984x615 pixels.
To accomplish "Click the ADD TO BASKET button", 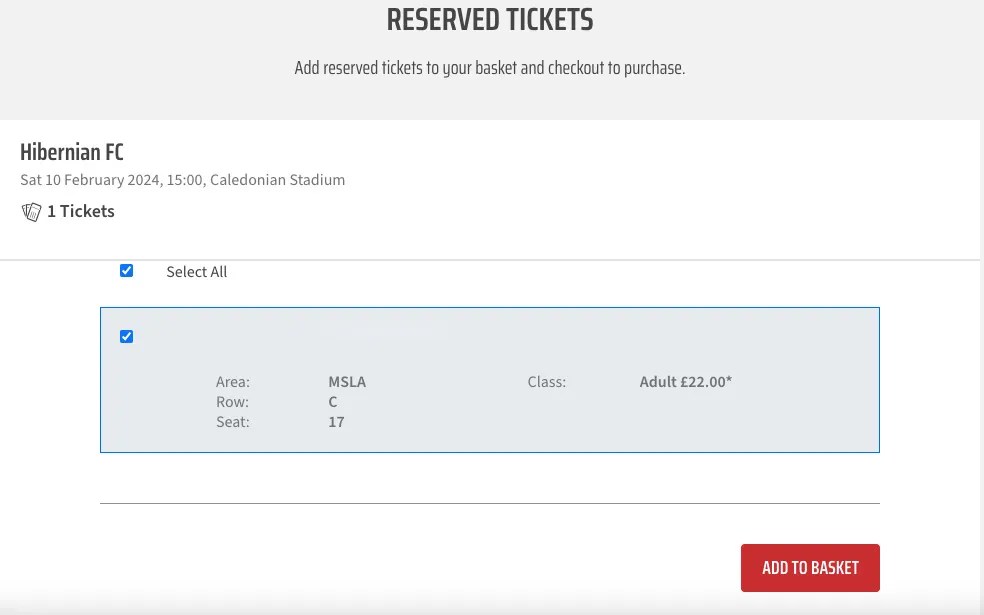I will (810, 567).
